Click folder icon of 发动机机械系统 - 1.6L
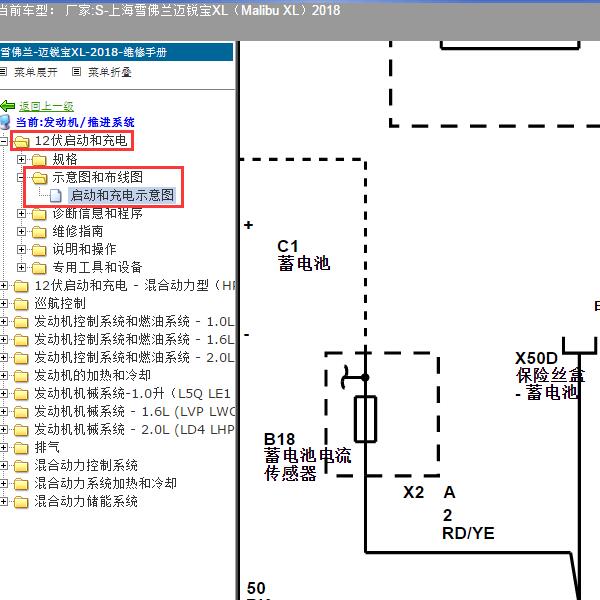The width and height of the screenshot is (600, 600). (x=21, y=412)
